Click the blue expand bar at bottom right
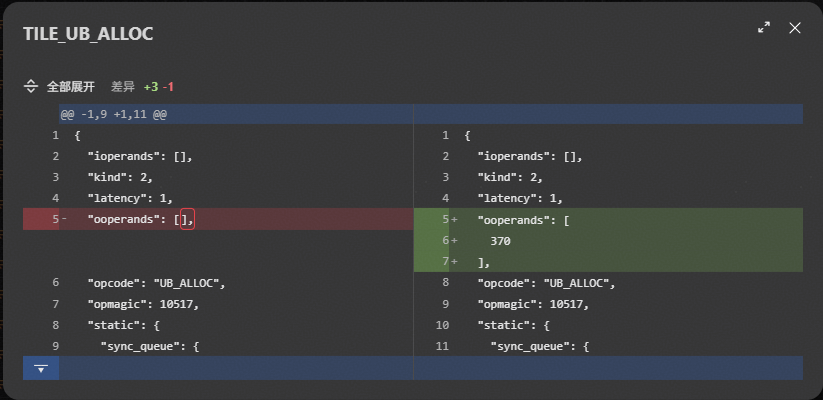This screenshot has height=400, width=823. pos(608,368)
